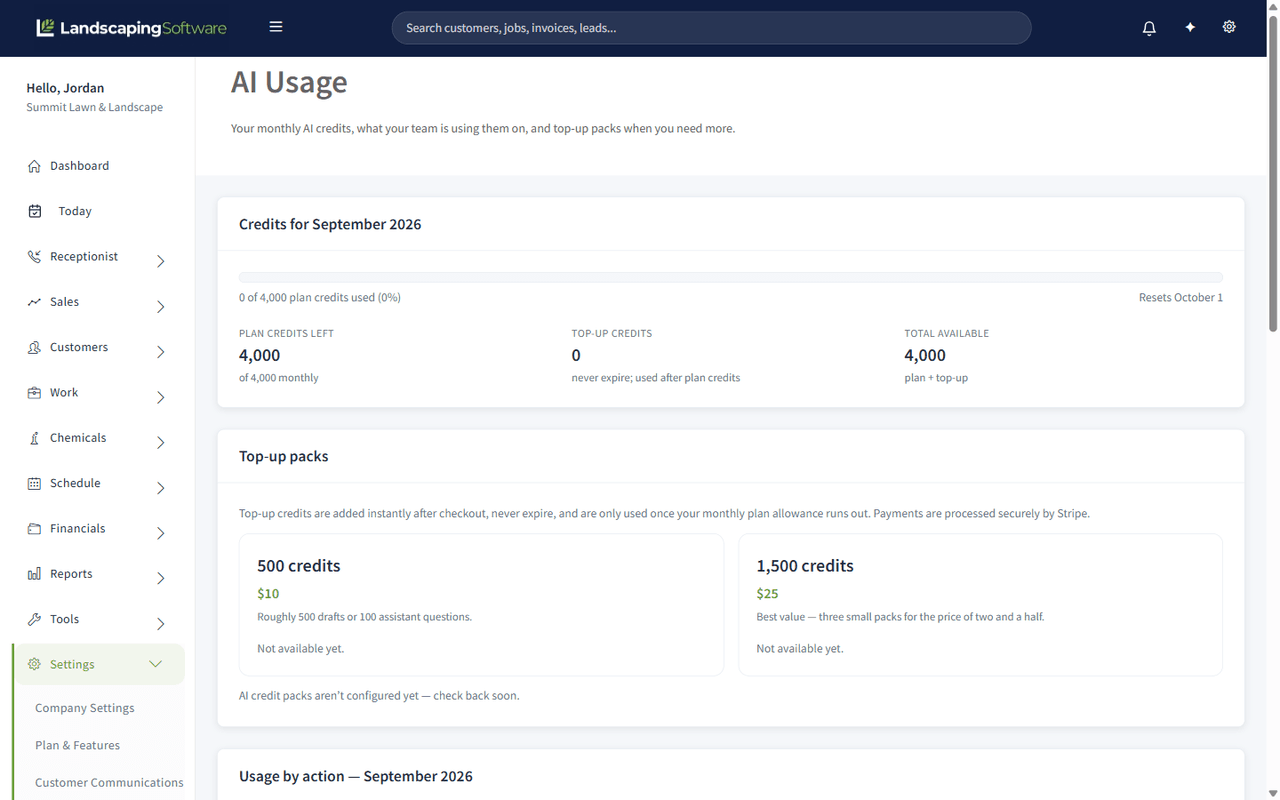Image resolution: width=1280 pixels, height=800 pixels.
Task: Click the Receptionist phone icon
Action: point(34,257)
